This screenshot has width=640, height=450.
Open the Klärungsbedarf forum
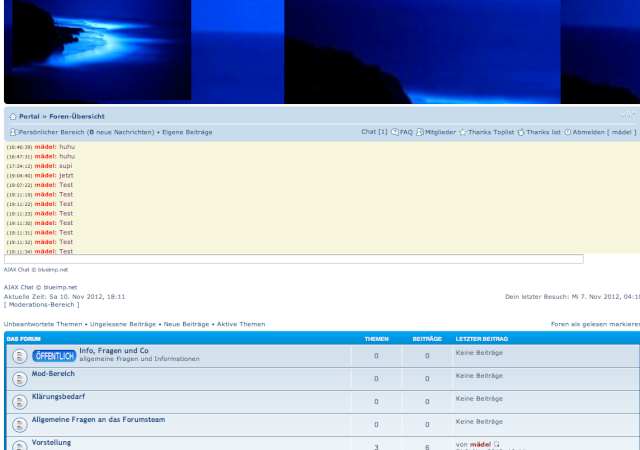point(58,397)
